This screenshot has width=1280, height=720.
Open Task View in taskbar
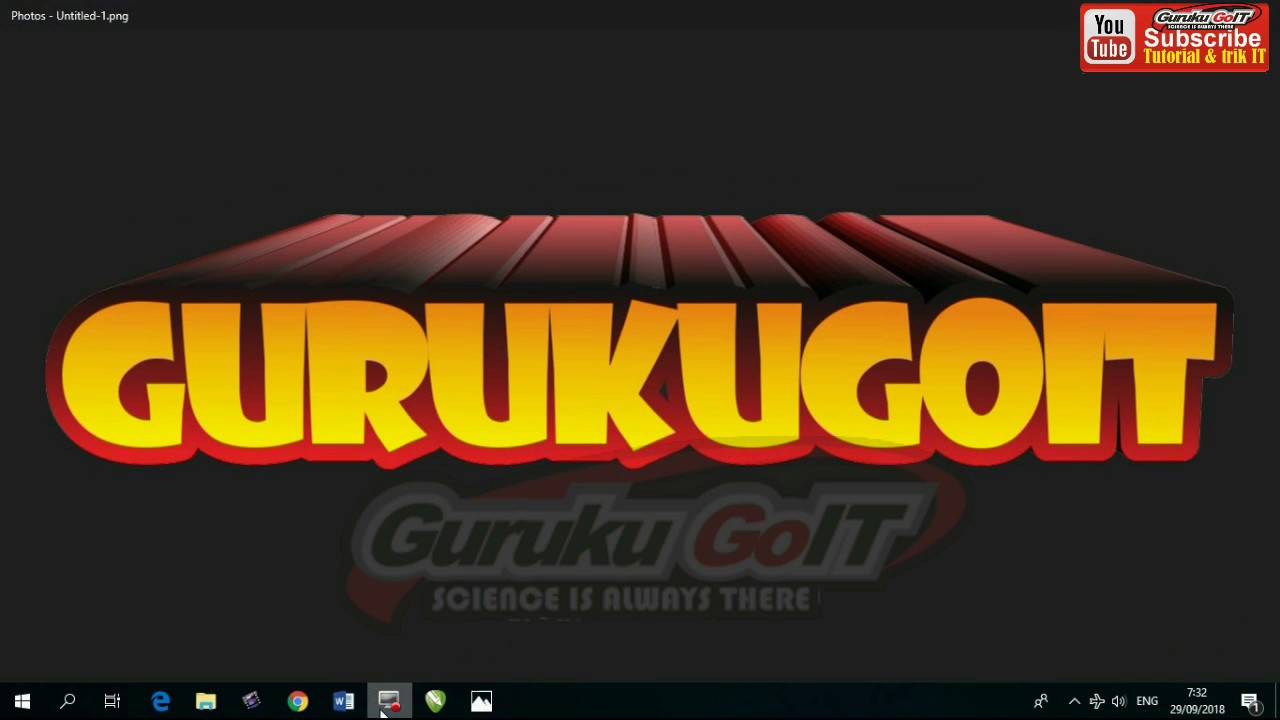point(113,701)
